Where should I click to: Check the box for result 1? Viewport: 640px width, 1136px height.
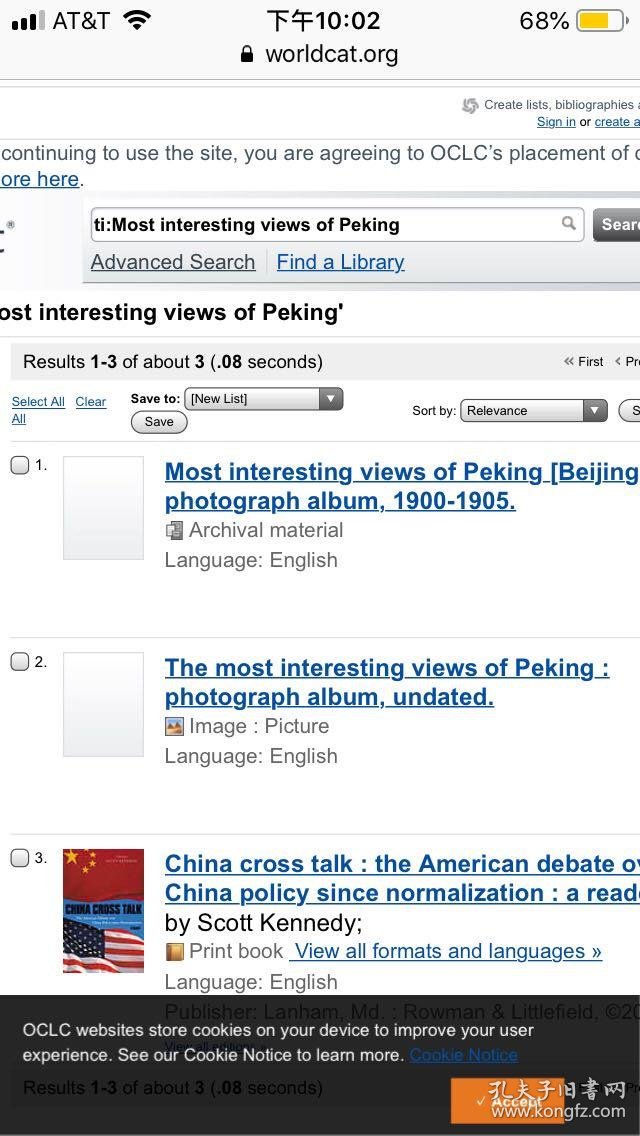pos(20,465)
